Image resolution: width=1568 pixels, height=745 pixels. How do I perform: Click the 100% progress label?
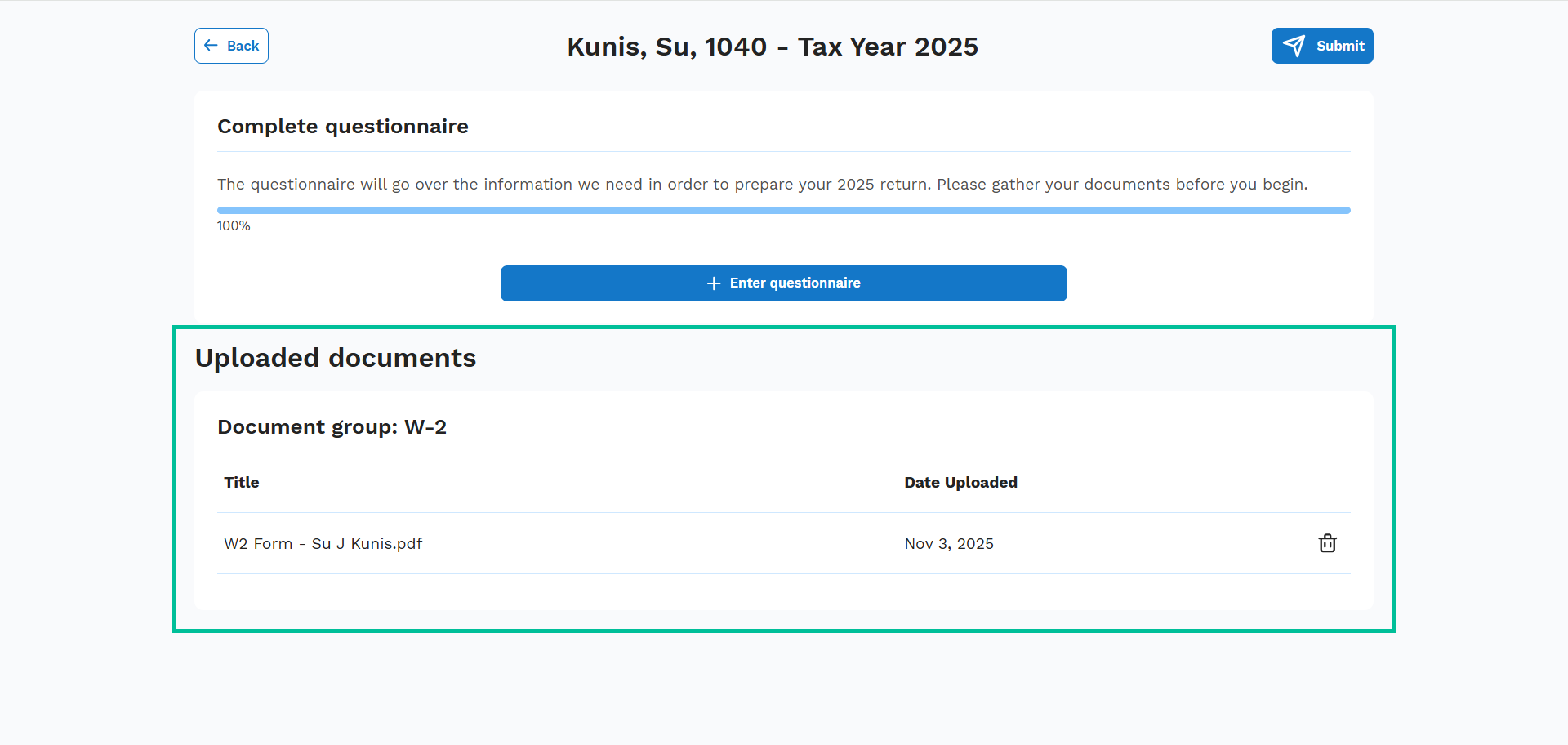point(234,226)
